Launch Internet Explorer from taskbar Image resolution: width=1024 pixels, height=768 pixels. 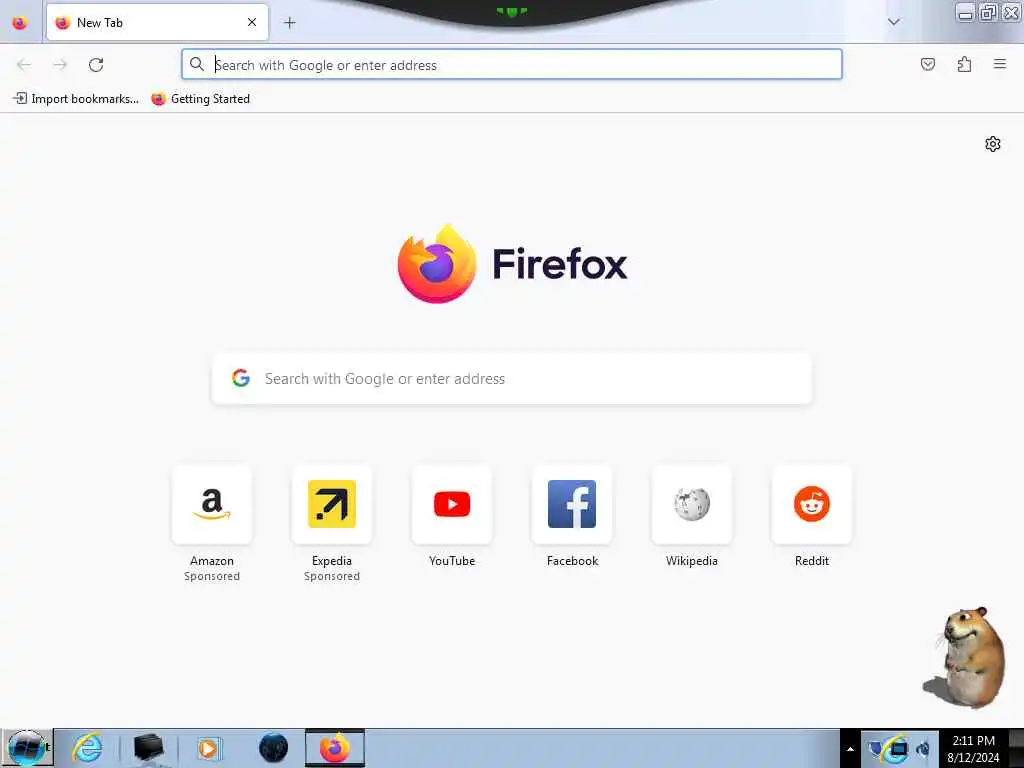click(x=88, y=748)
